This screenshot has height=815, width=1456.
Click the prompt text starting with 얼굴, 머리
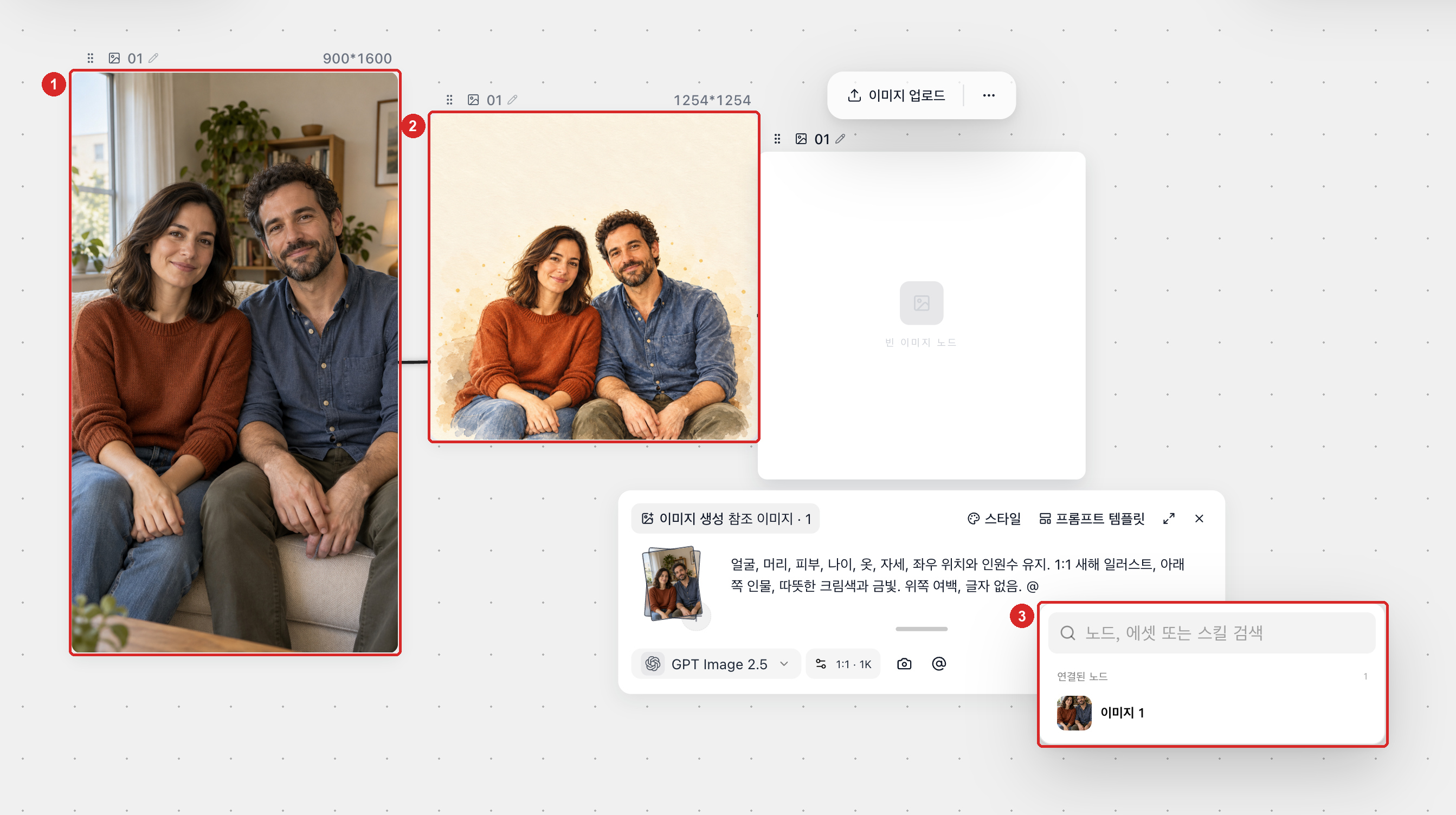pyautogui.click(x=957, y=575)
